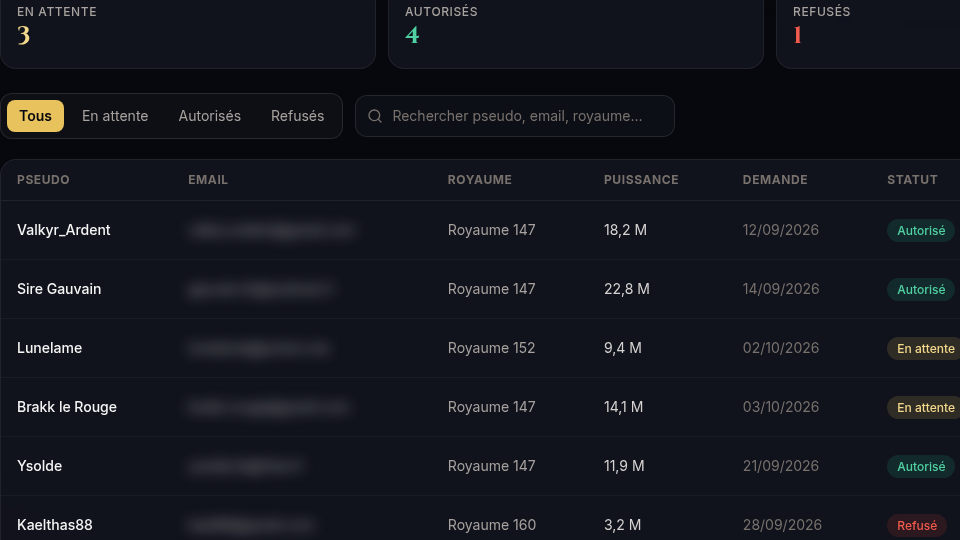Click the 12/09/2026 request date

[x=781, y=230]
